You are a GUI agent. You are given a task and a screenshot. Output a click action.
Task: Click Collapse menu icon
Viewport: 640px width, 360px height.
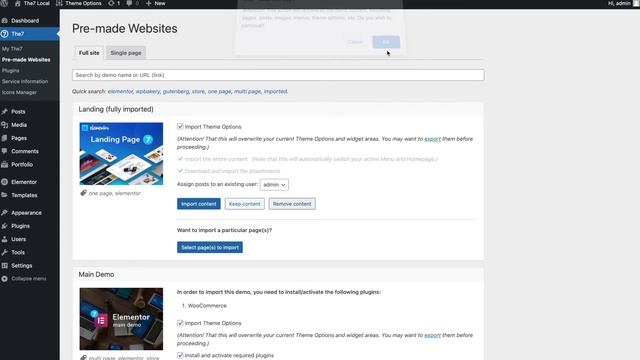4,279
